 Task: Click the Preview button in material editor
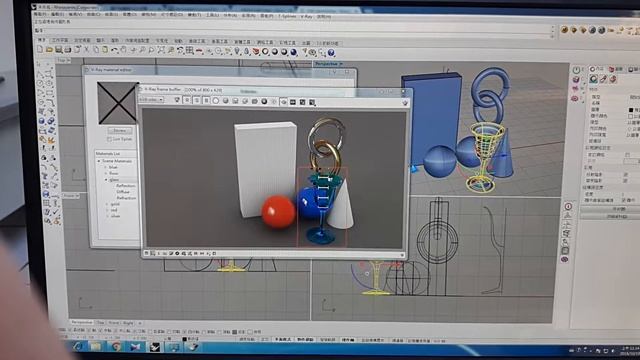click(x=120, y=131)
